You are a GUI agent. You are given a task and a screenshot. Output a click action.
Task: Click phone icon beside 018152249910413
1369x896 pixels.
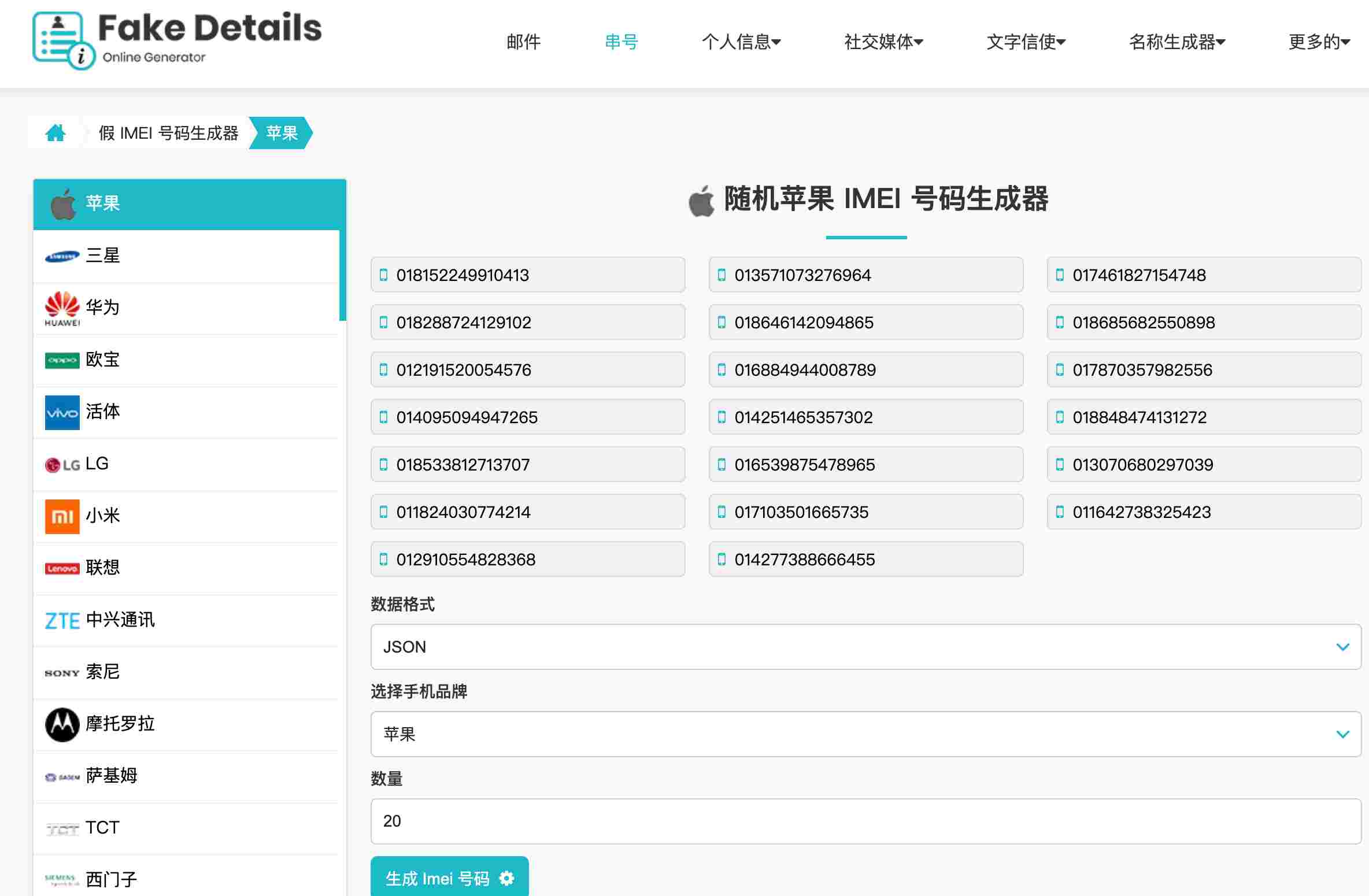[x=383, y=275]
